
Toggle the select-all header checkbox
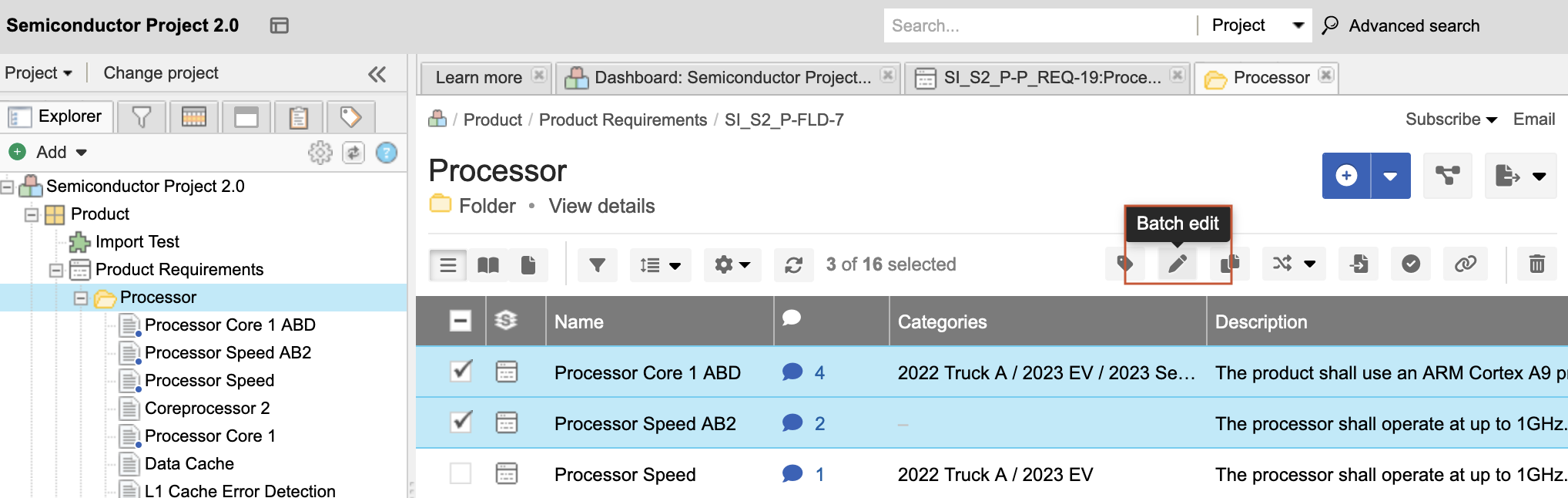click(x=461, y=321)
